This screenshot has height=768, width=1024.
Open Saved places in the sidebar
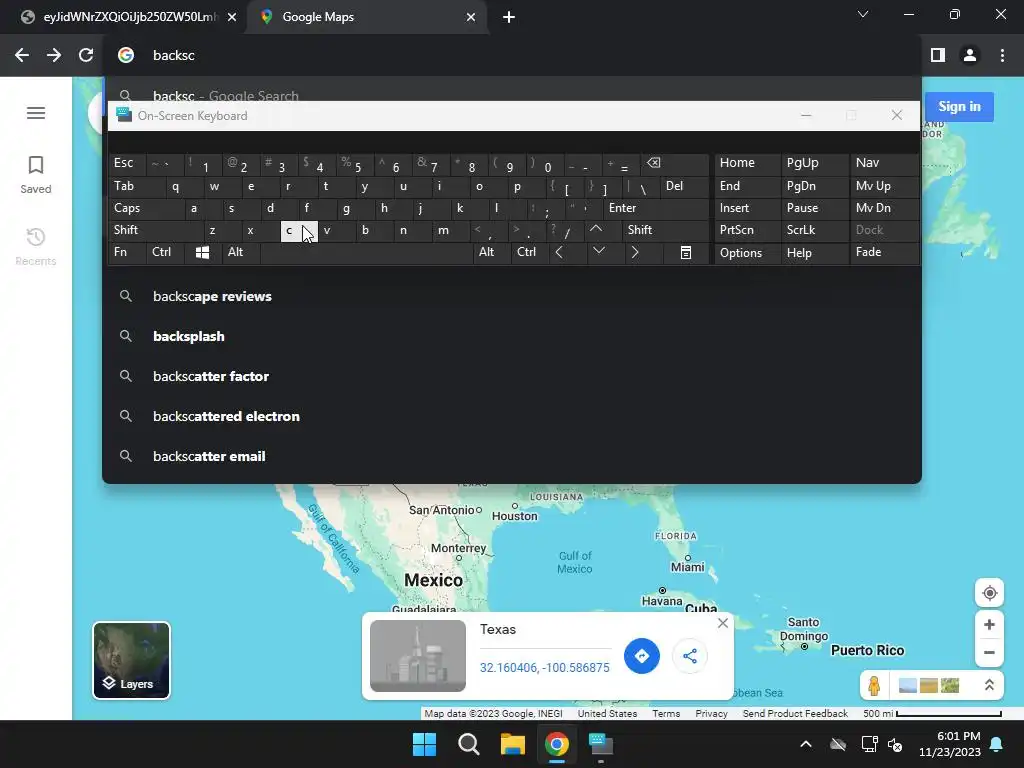(x=36, y=174)
